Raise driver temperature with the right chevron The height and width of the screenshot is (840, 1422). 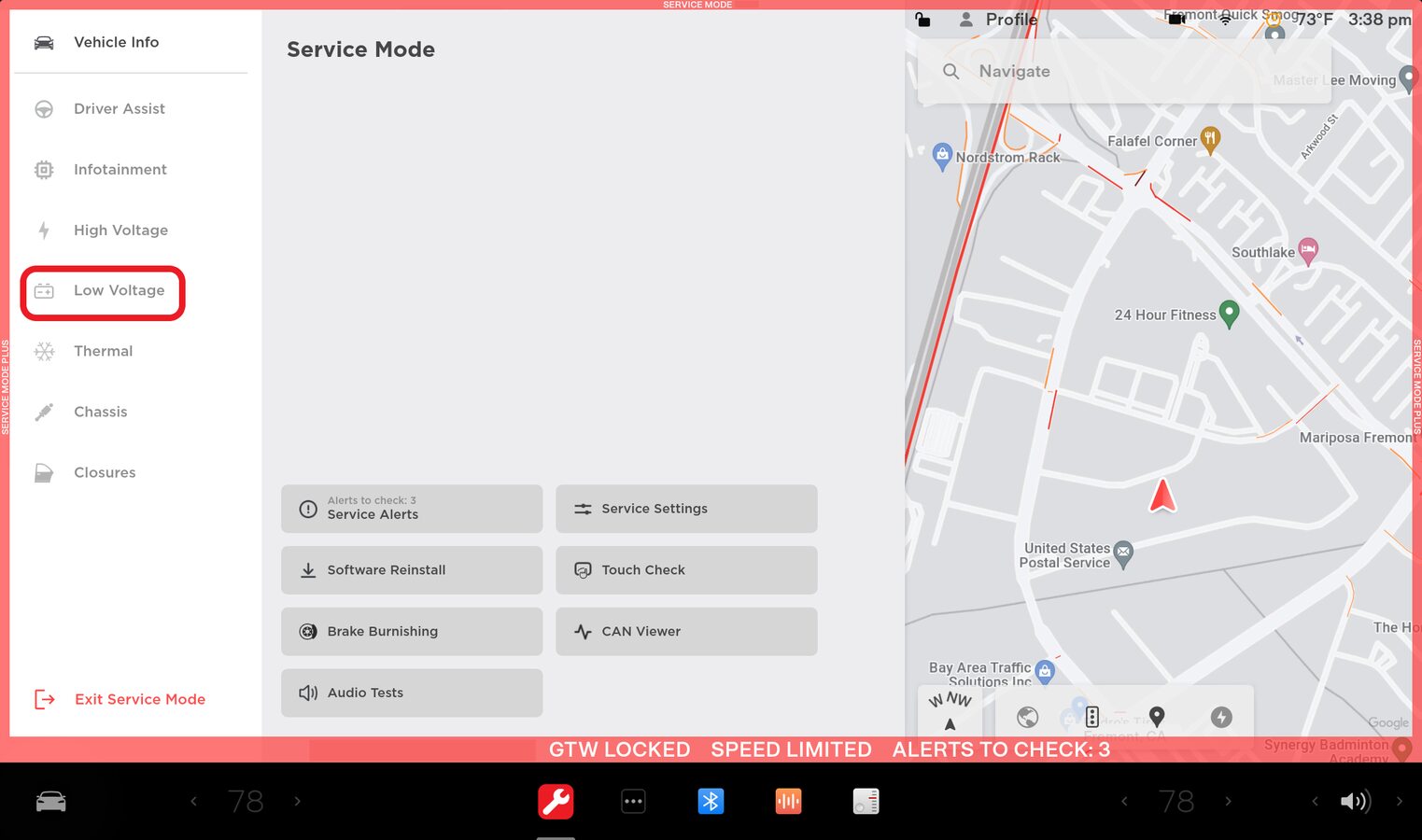click(297, 801)
